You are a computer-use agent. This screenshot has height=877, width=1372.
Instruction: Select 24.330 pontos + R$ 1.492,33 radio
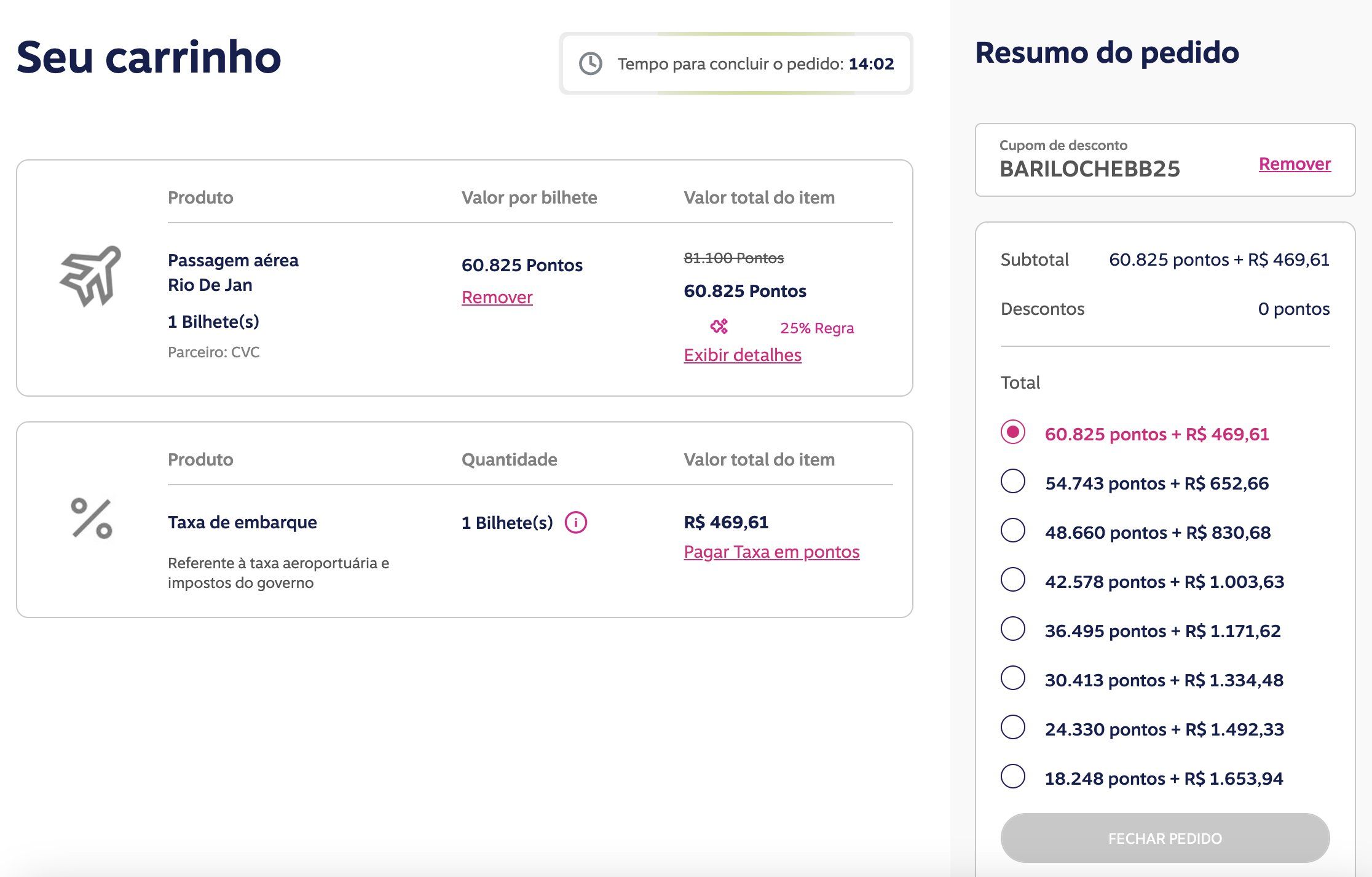coord(1013,727)
